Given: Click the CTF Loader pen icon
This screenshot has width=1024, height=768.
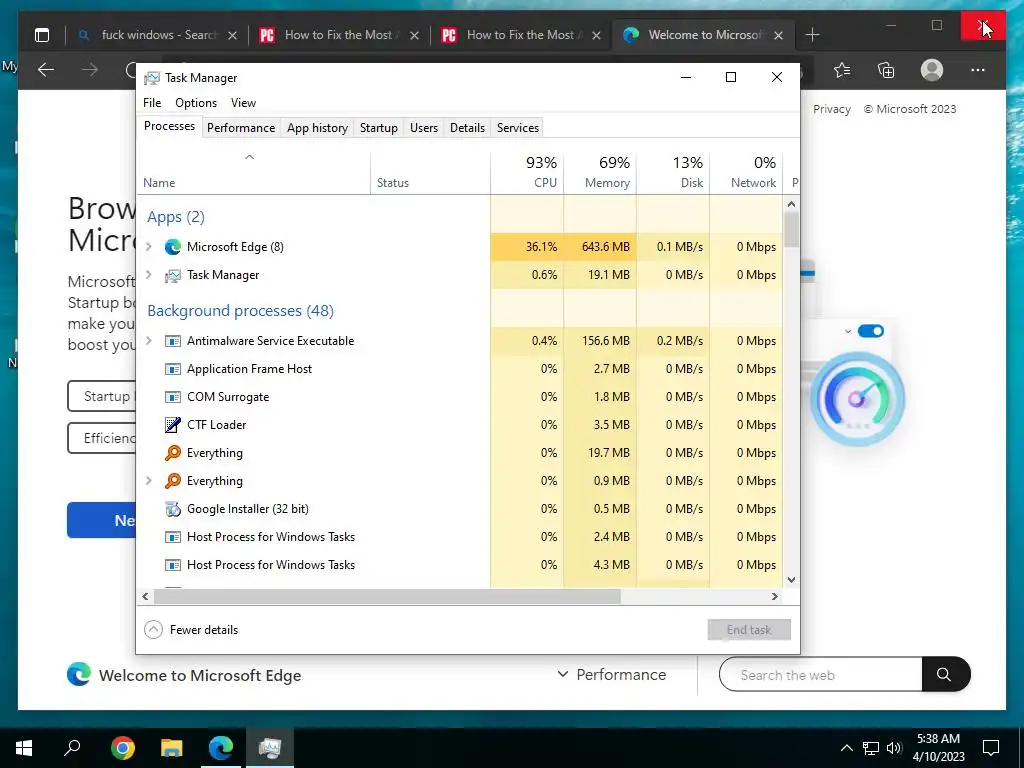Looking at the screenshot, I should point(172,424).
